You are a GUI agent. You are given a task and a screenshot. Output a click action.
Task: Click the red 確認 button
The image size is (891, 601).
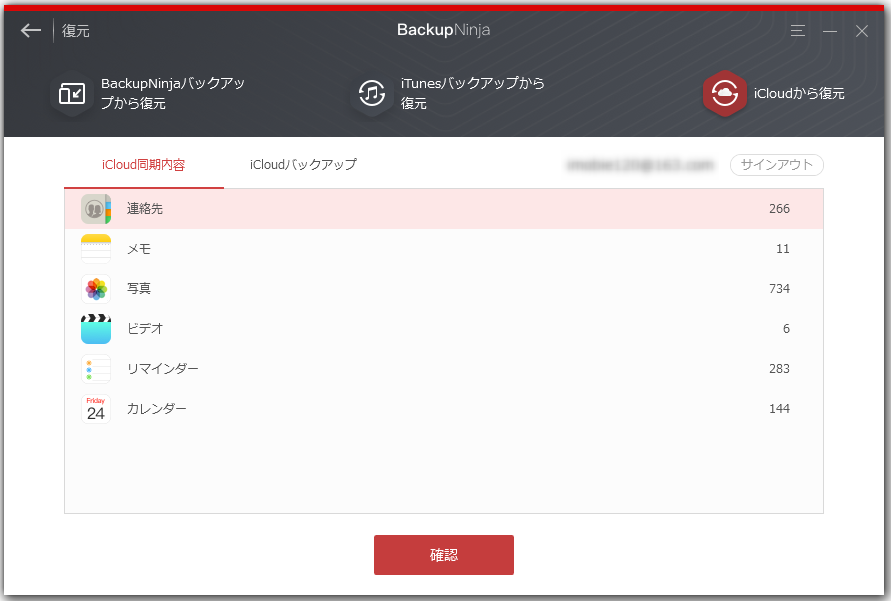pos(444,554)
